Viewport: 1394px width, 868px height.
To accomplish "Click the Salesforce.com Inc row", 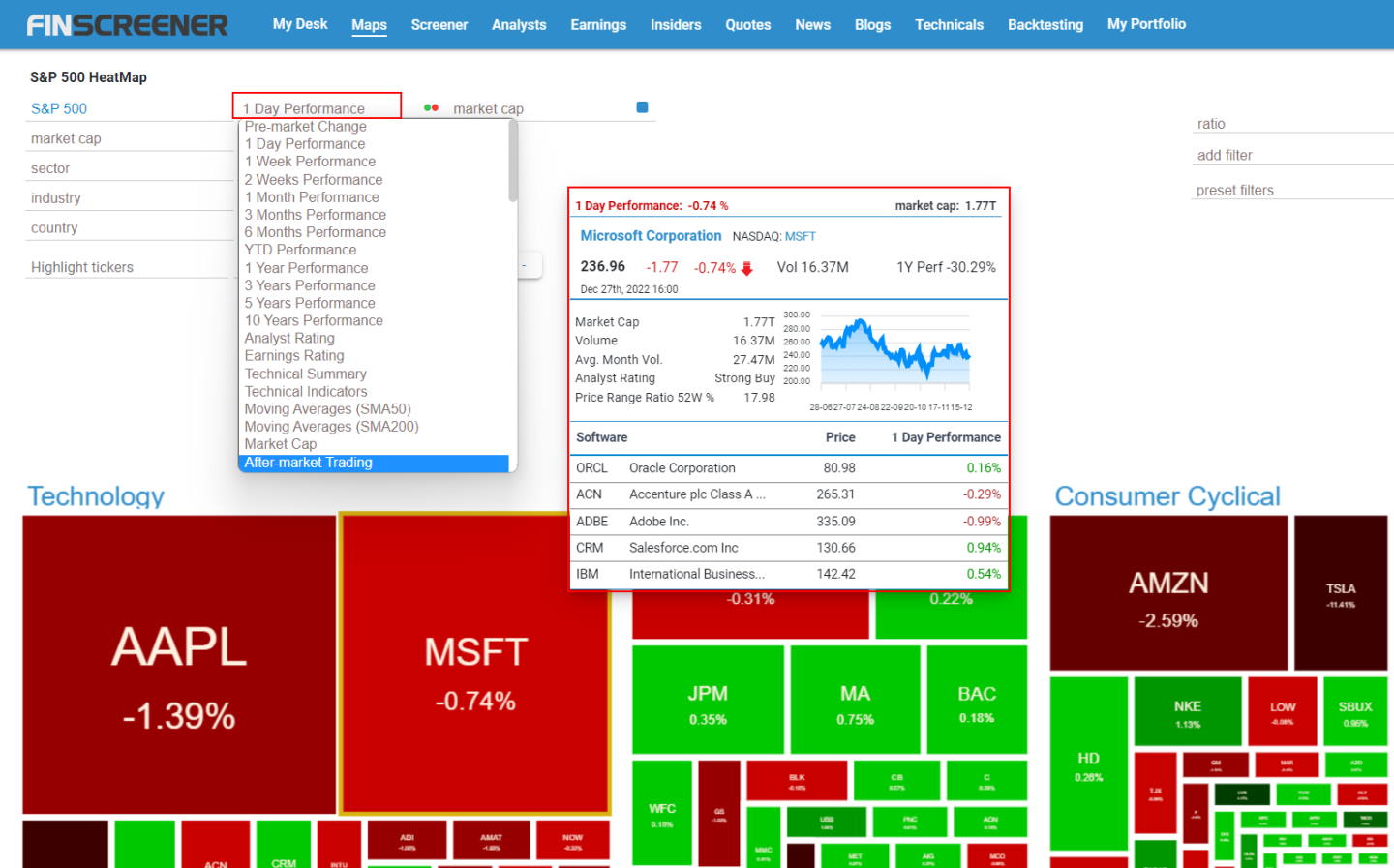I will coord(789,548).
